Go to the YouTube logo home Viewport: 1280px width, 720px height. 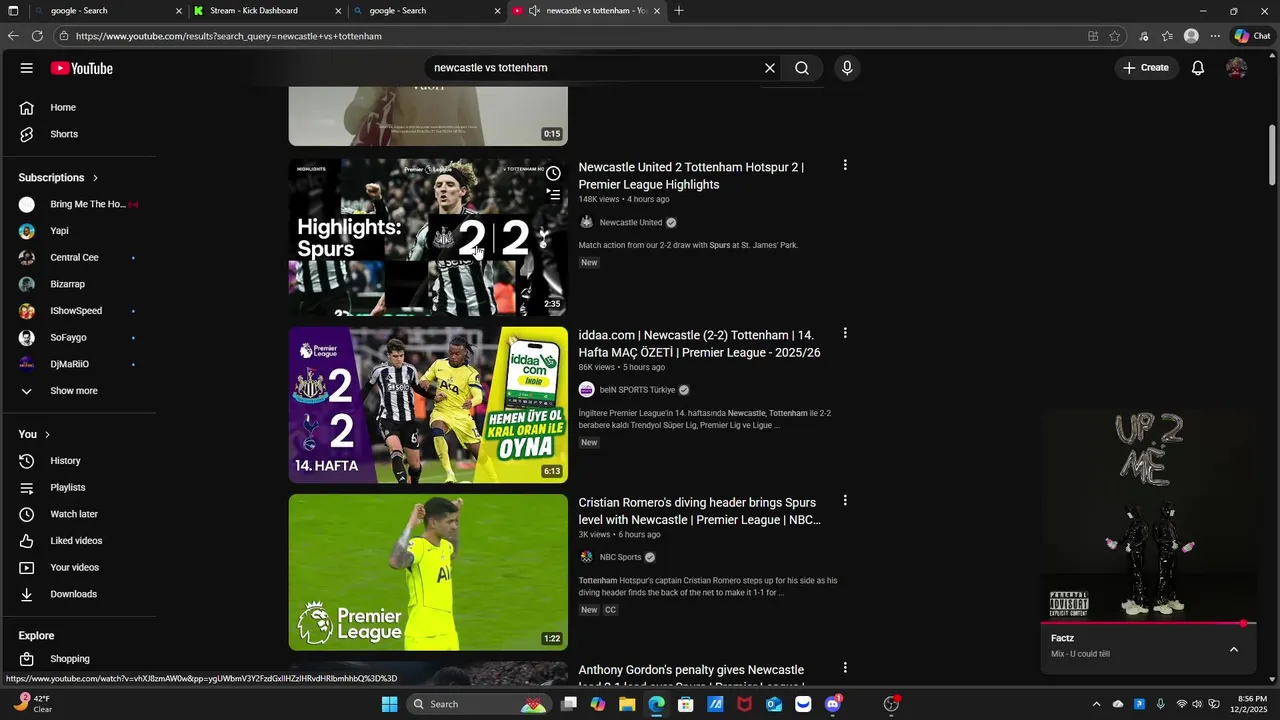pyautogui.click(x=82, y=68)
